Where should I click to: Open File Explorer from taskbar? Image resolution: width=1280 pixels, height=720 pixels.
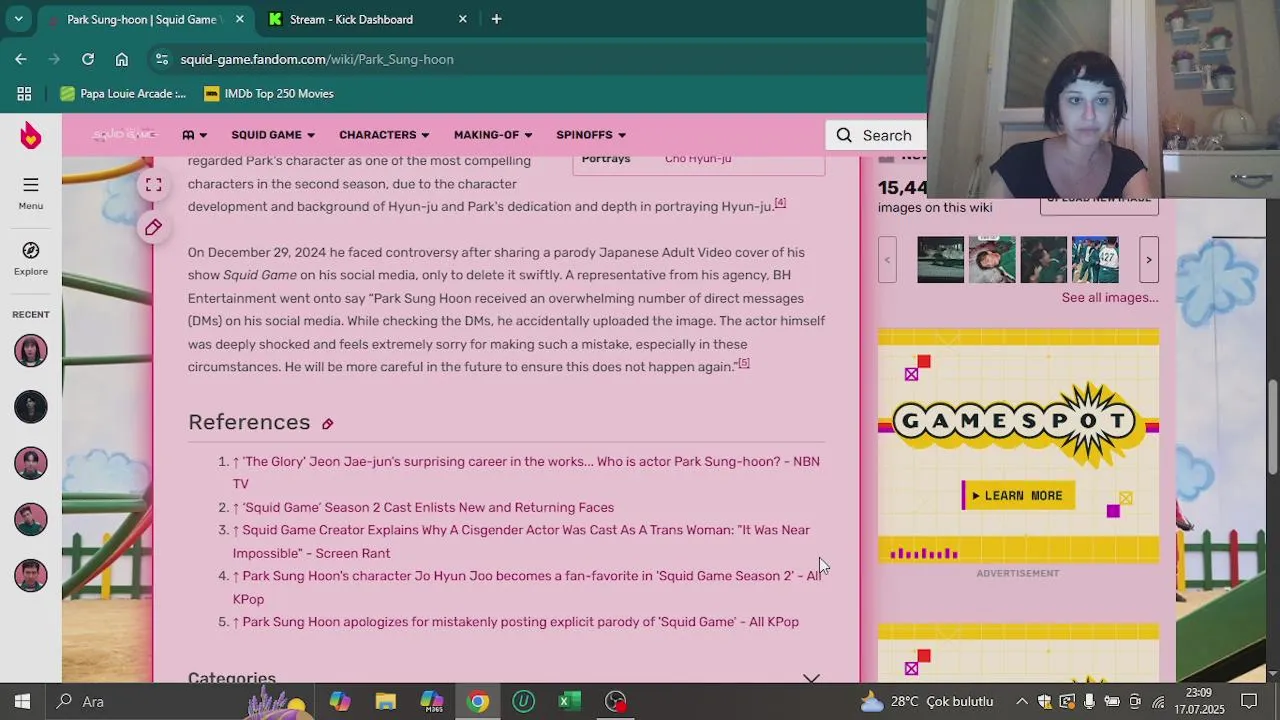(386, 702)
